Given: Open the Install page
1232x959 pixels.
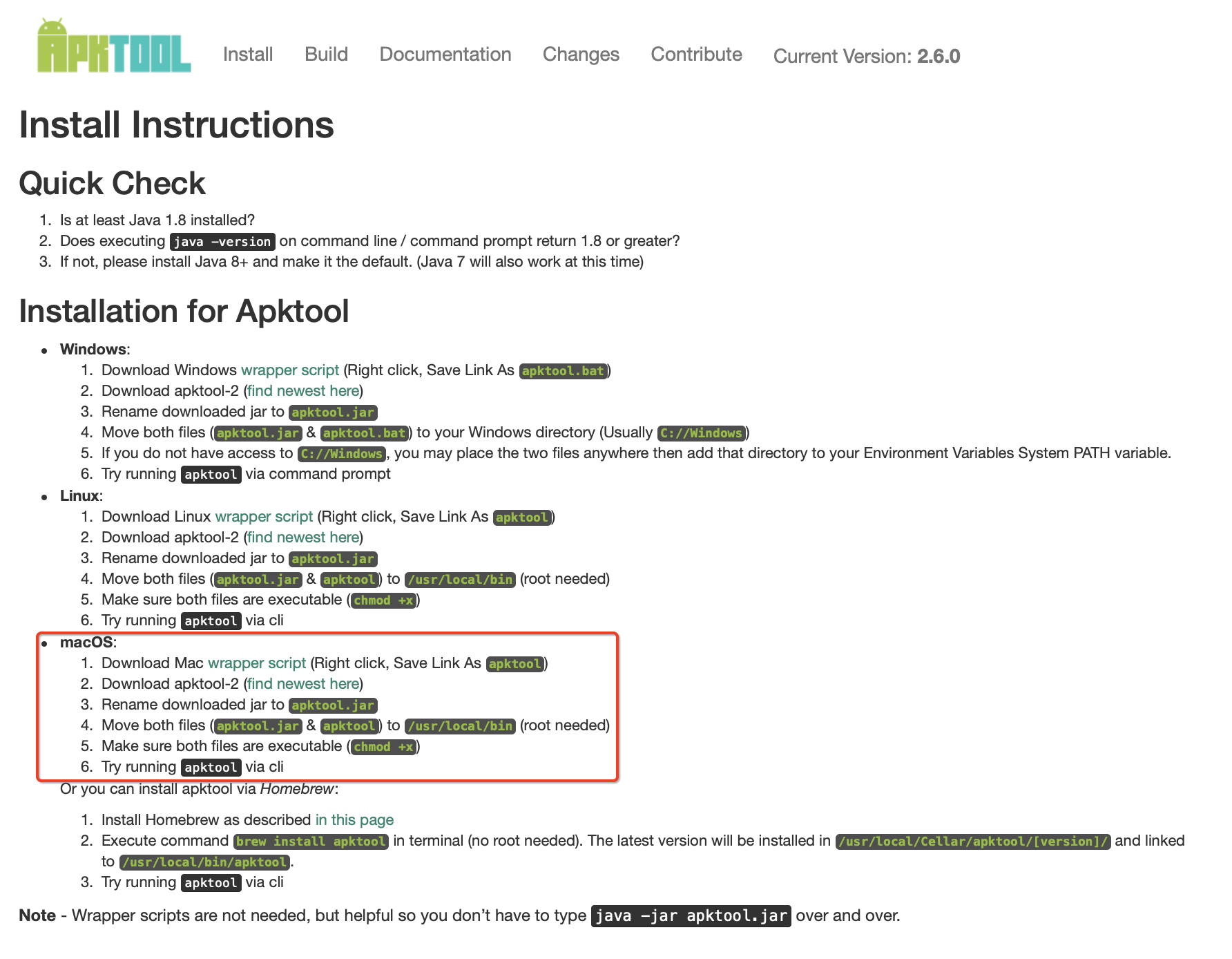Looking at the screenshot, I should pos(248,55).
